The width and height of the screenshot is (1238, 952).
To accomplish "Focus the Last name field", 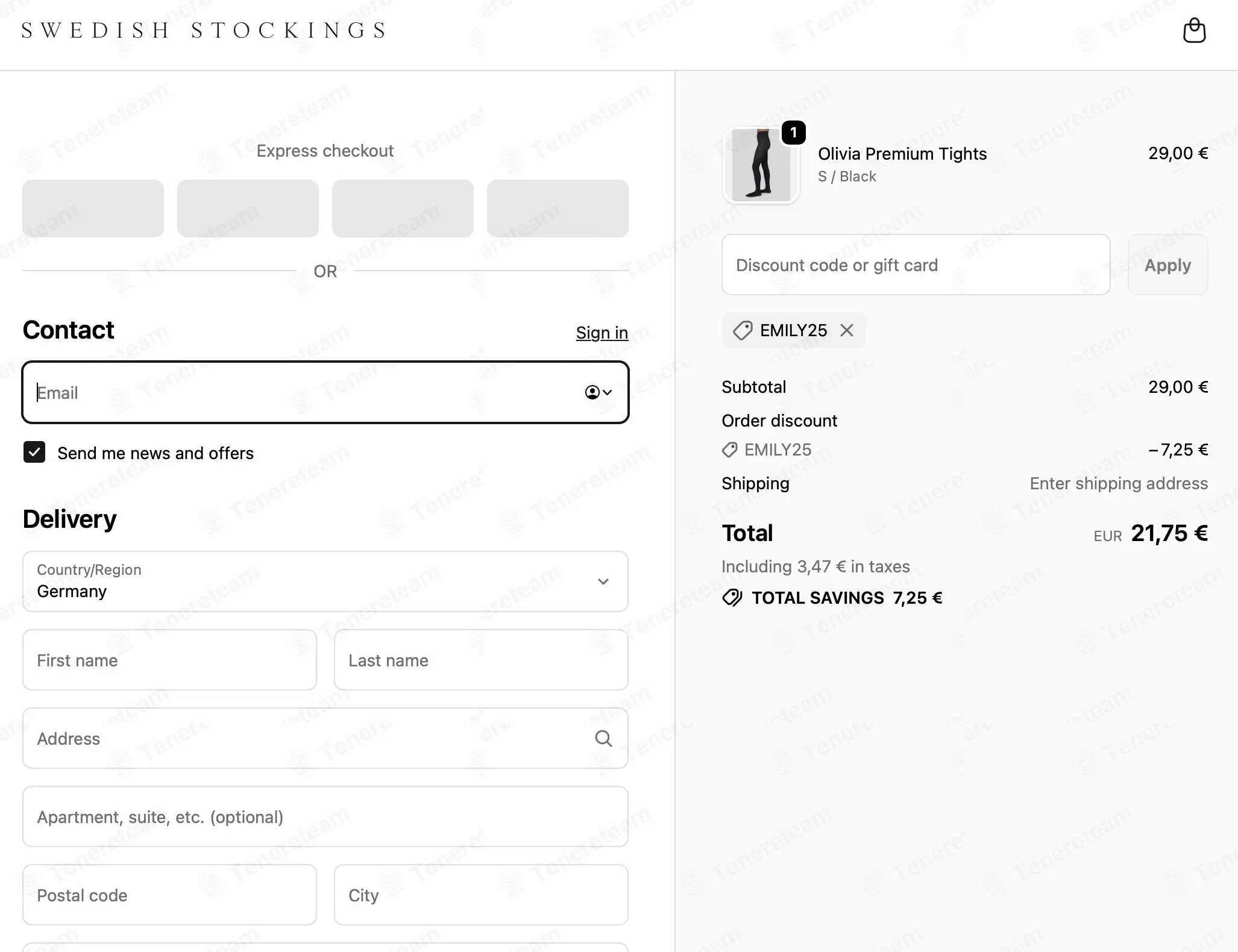I will pyautogui.click(x=481, y=660).
